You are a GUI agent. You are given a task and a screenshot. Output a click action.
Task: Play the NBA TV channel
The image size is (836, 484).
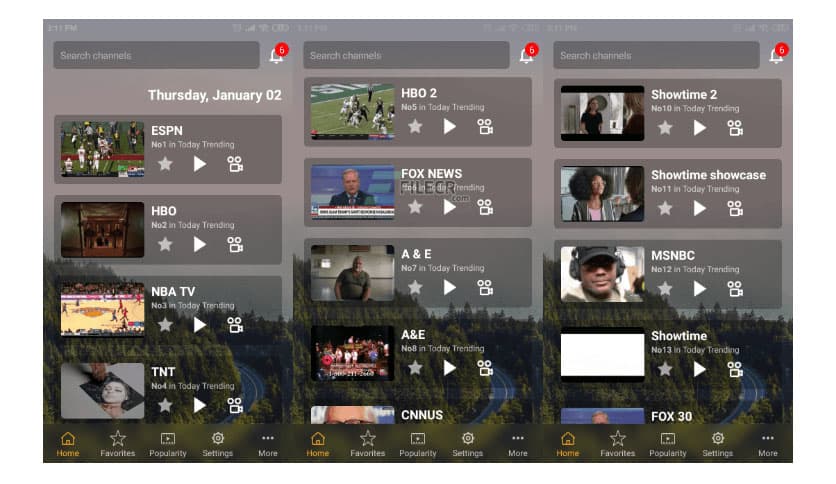point(199,325)
